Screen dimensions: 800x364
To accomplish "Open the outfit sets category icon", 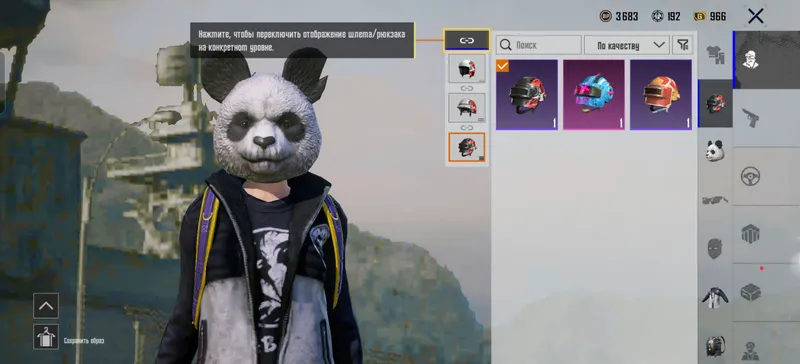I will click(715, 55).
